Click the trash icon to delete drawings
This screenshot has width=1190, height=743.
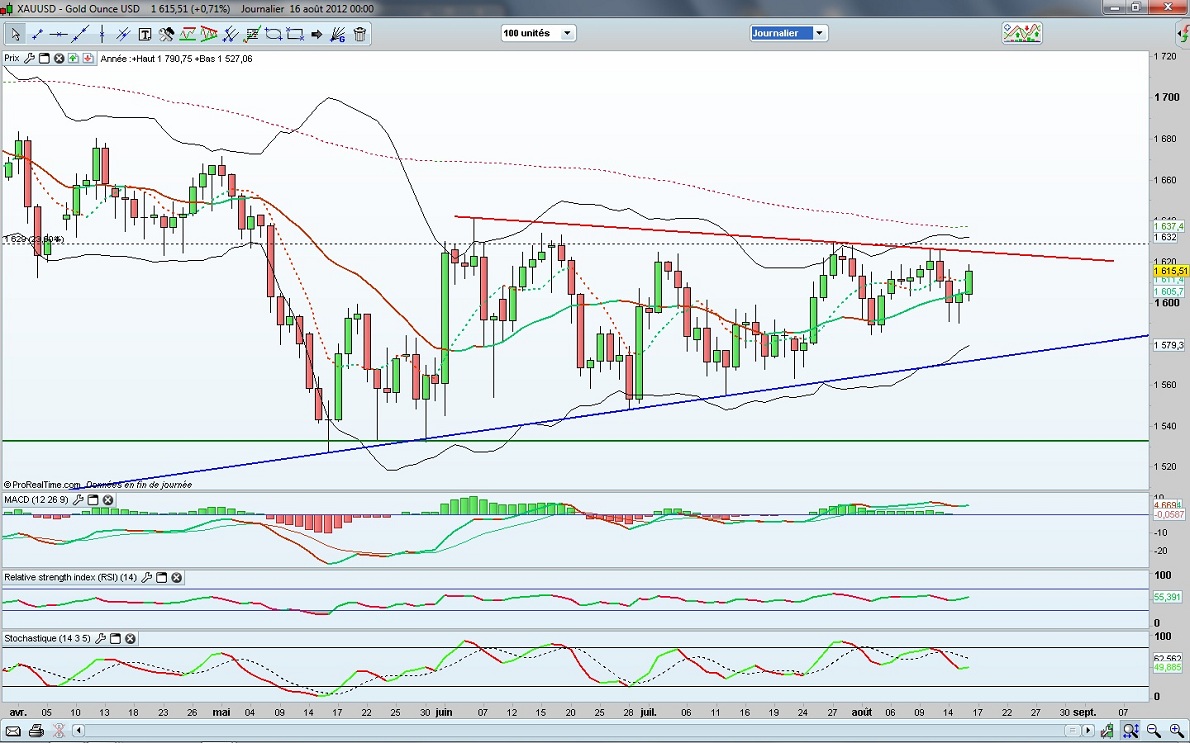(x=360, y=34)
